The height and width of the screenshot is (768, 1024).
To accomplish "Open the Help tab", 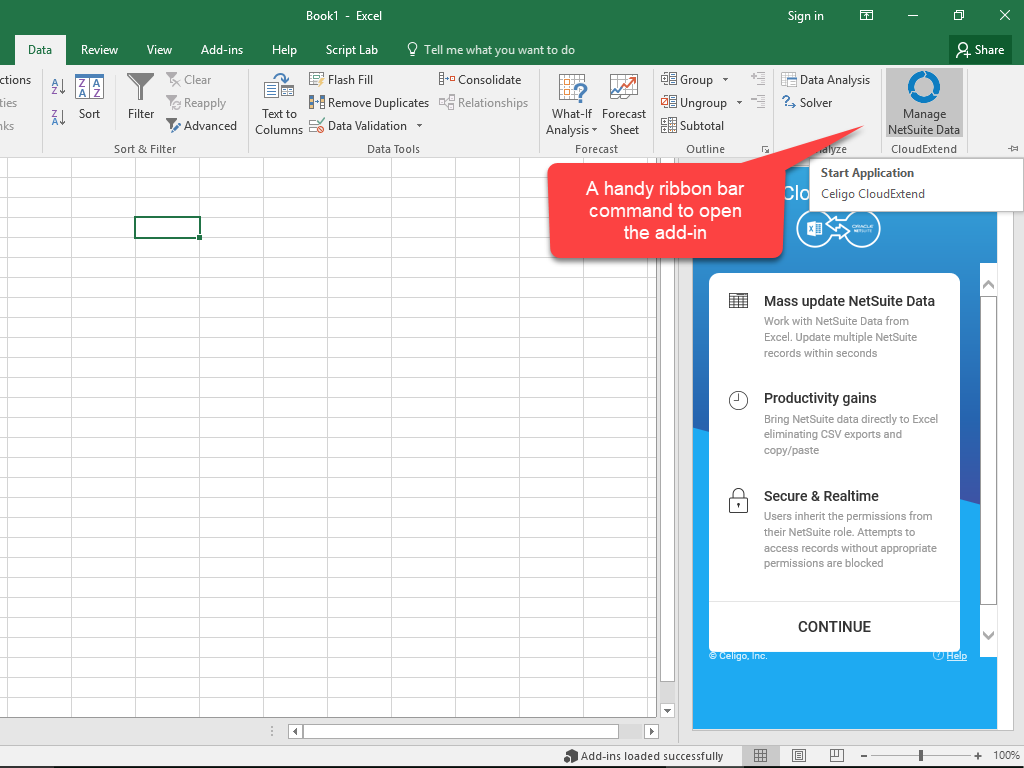I will coord(284,50).
